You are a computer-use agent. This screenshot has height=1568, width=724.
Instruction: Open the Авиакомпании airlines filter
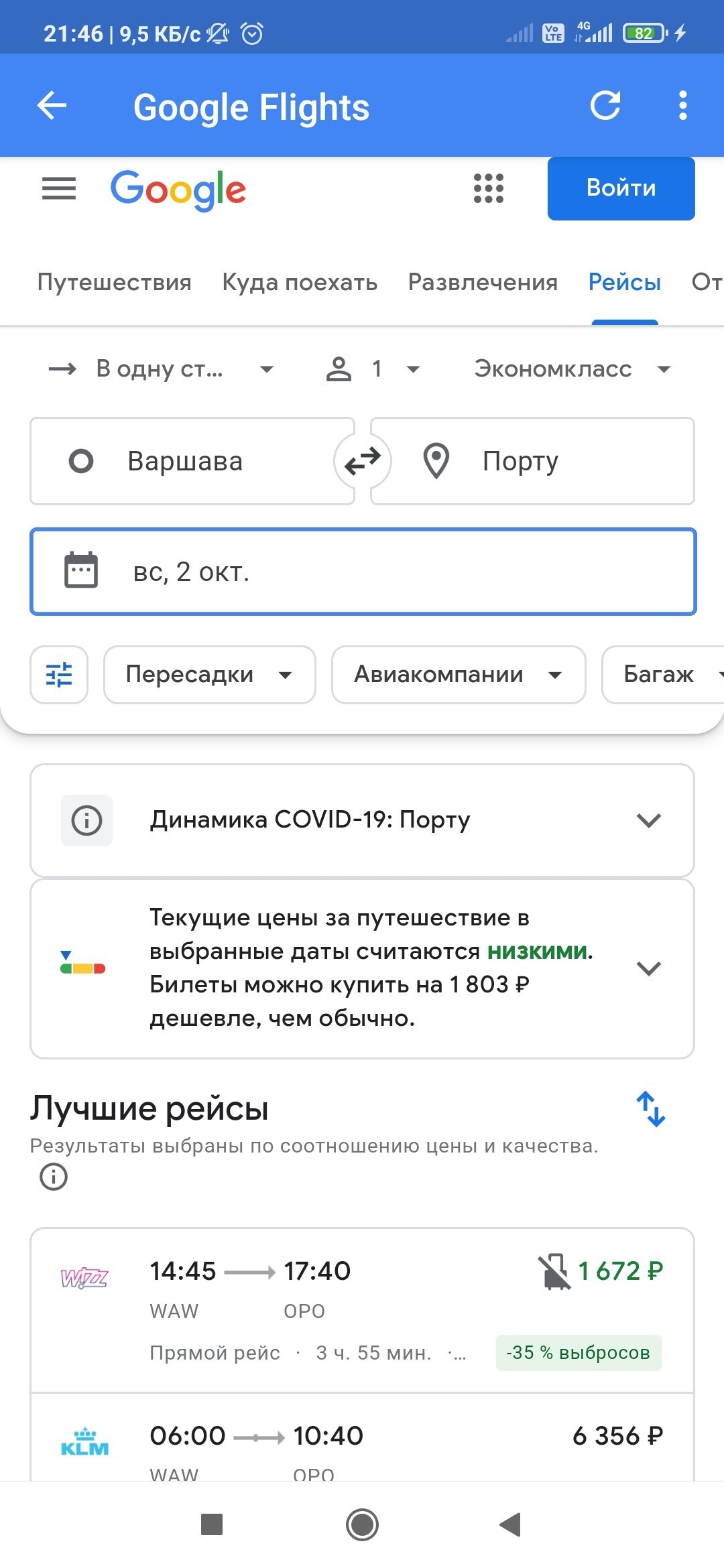point(458,675)
